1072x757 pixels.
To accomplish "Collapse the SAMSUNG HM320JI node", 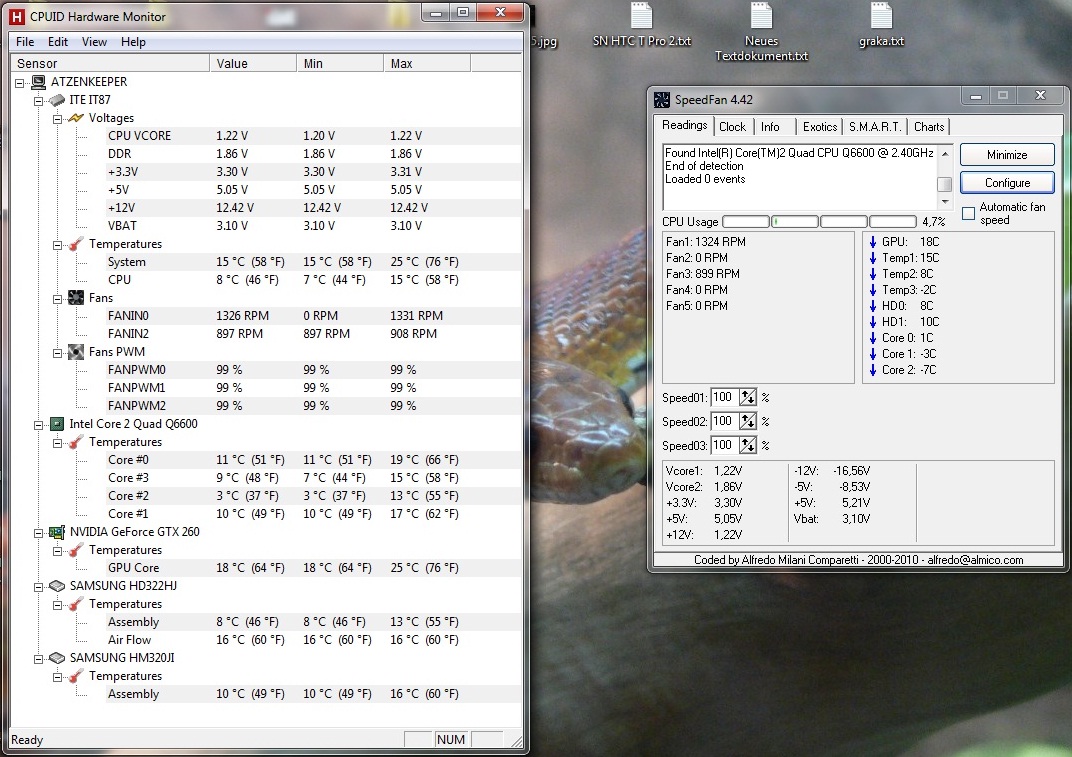I will (39, 659).
